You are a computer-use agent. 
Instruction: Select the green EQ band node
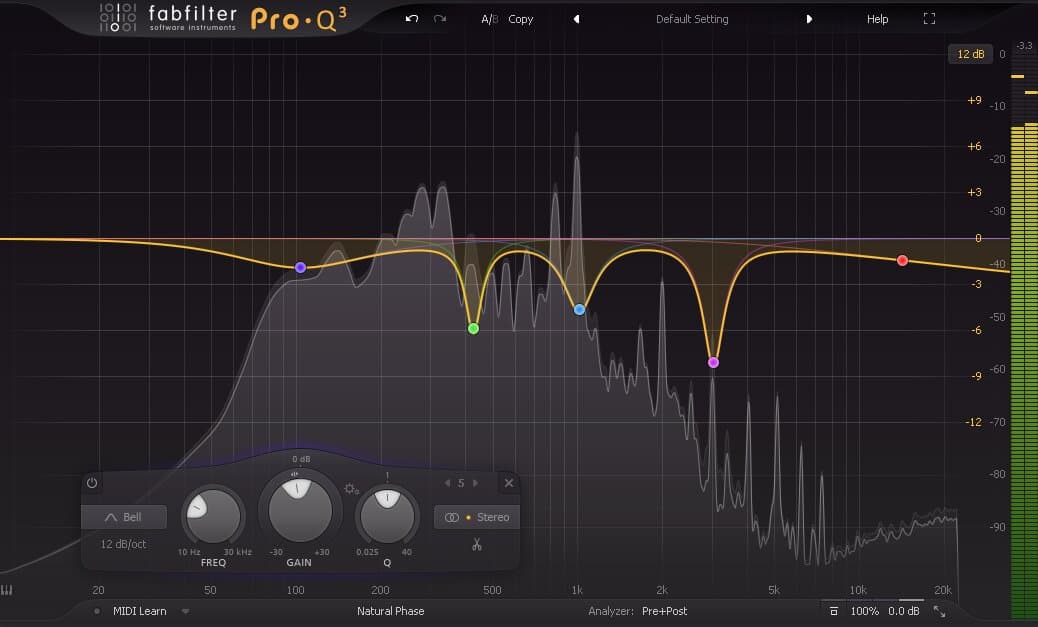(473, 328)
